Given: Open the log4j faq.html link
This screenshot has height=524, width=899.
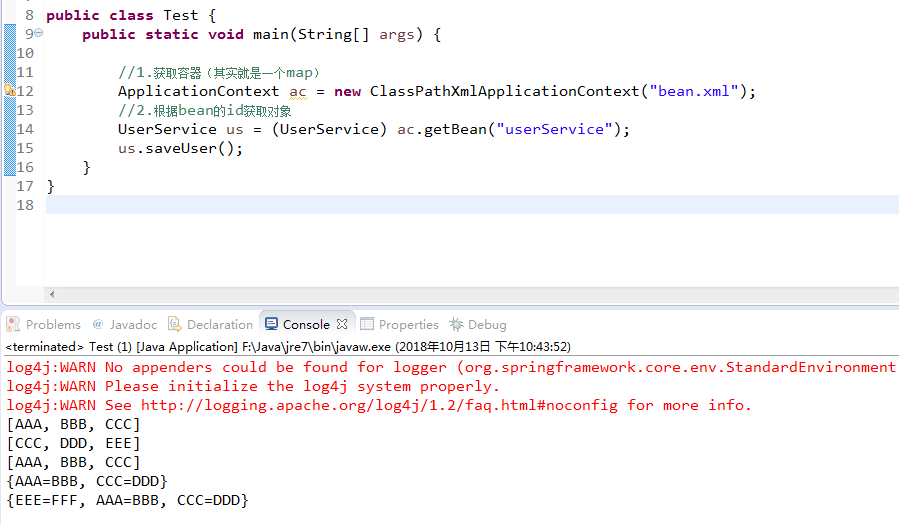Looking at the screenshot, I should (x=380, y=405).
